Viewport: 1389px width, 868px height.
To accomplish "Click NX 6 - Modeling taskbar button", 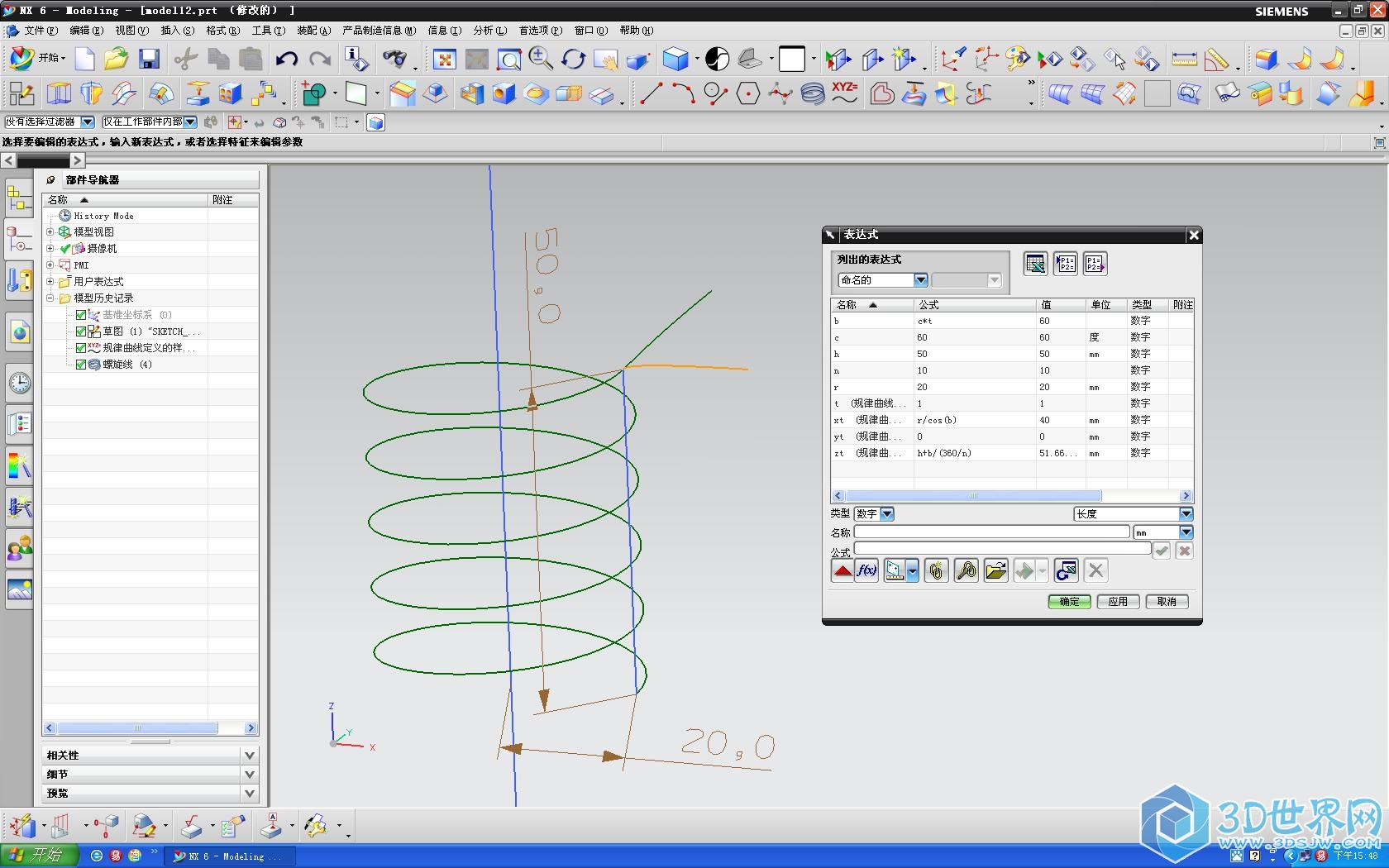I will (x=229, y=856).
